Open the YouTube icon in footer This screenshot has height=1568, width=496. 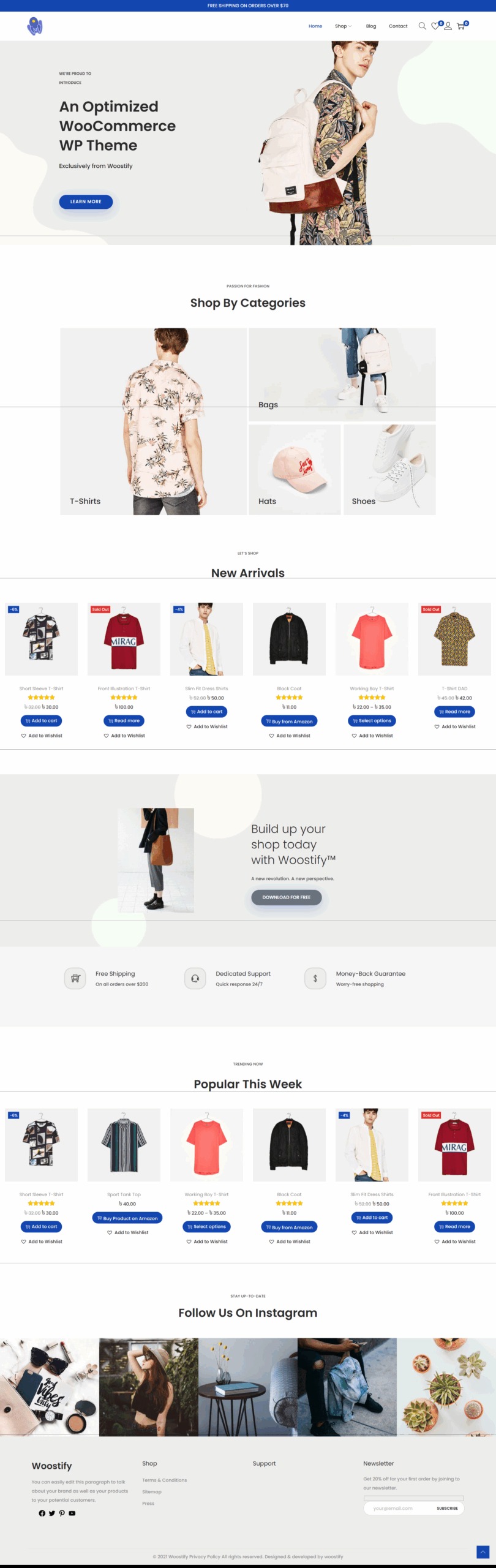pyautogui.click(x=72, y=1513)
